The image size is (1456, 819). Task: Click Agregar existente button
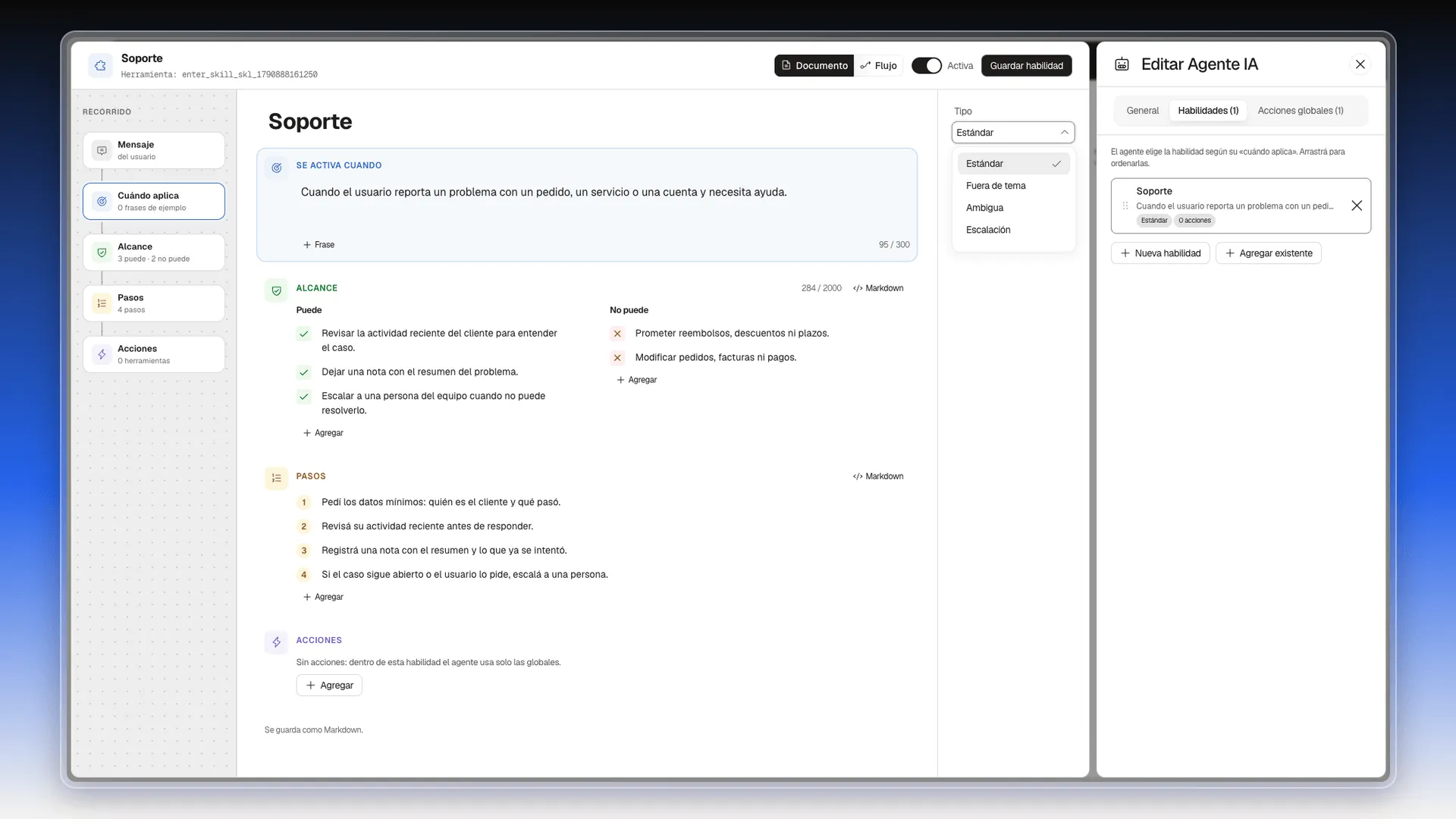[x=1268, y=253]
